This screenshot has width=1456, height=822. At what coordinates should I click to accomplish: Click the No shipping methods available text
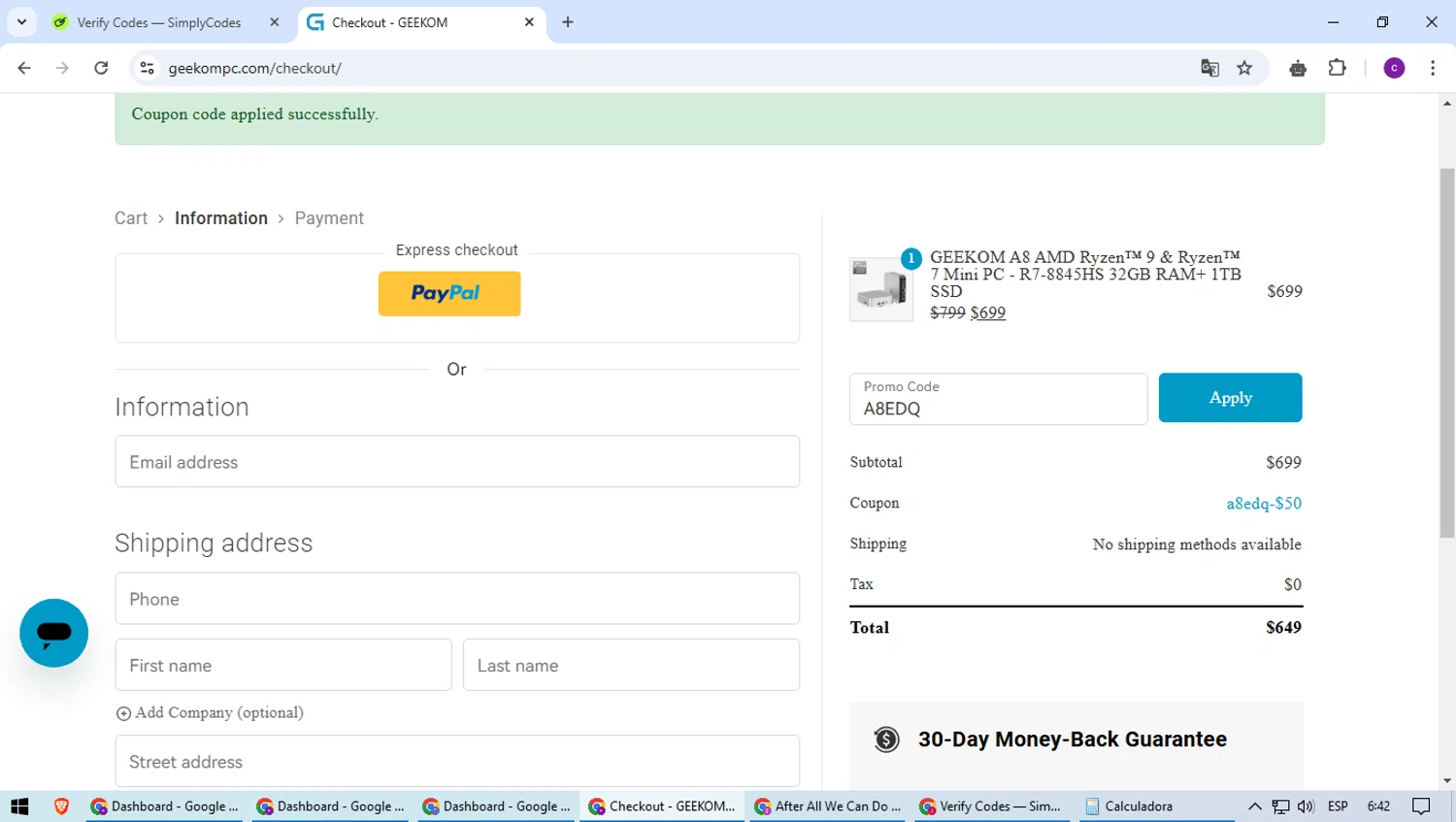click(x=1197, y=544)
